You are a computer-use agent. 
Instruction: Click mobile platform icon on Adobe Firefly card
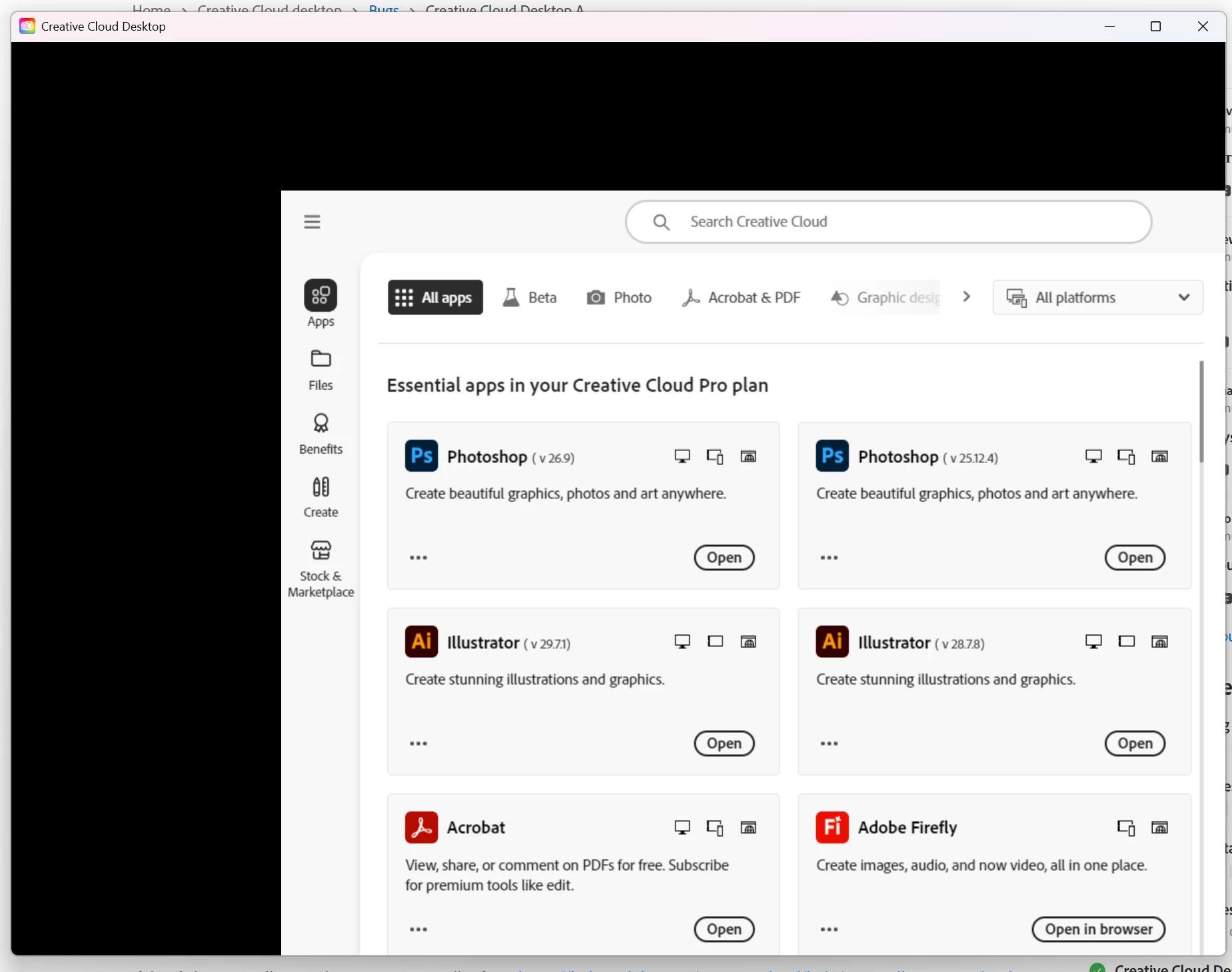tap(1126, 827)
